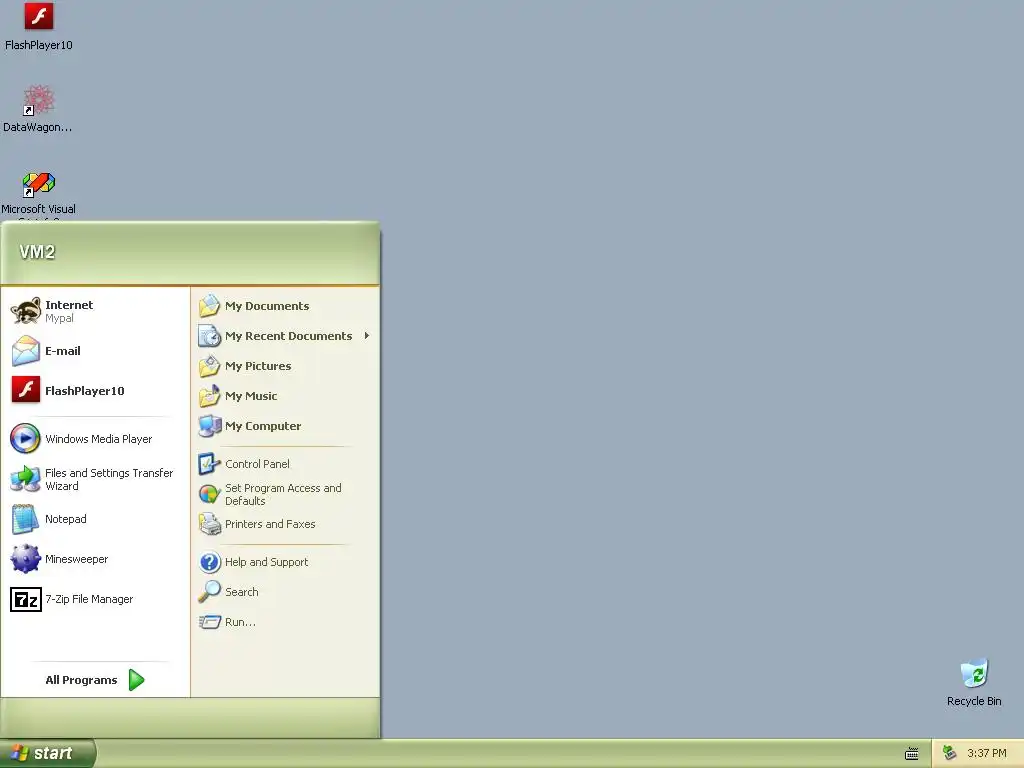Image resolution: width=1024 pixels, height=768 pixels.
Task: Select My Computer menu entry text
Action: point(263,426)
